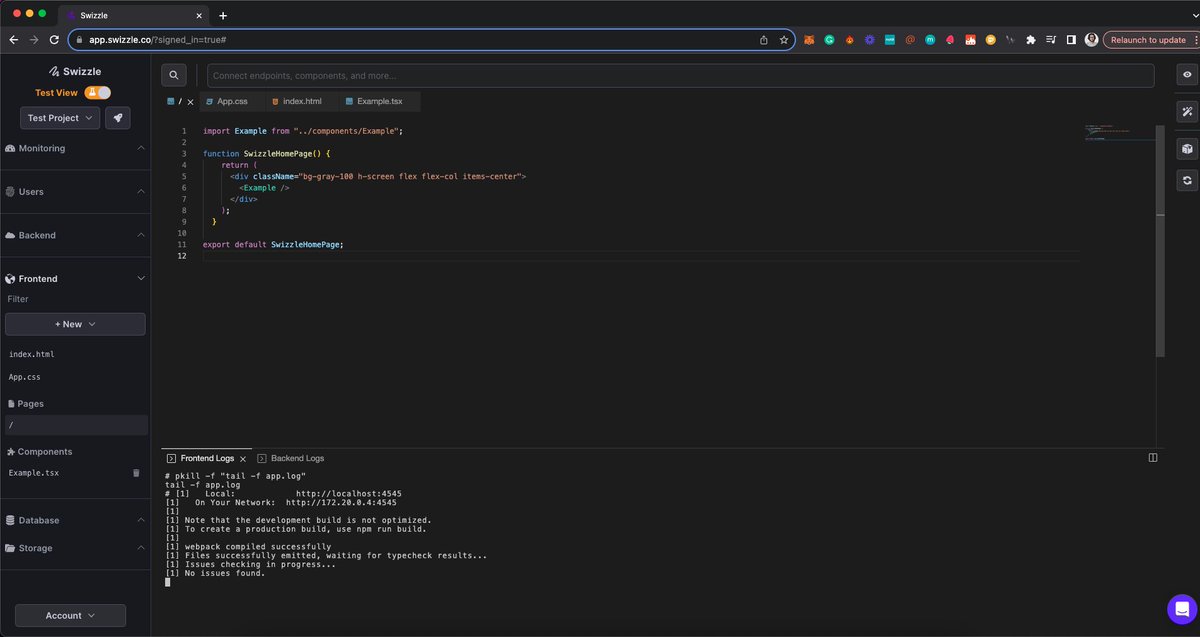Click the refresh/sync icon on right sidebar
The height and width of the screenshot is (637, 1200).
[x=1186, y=180]
